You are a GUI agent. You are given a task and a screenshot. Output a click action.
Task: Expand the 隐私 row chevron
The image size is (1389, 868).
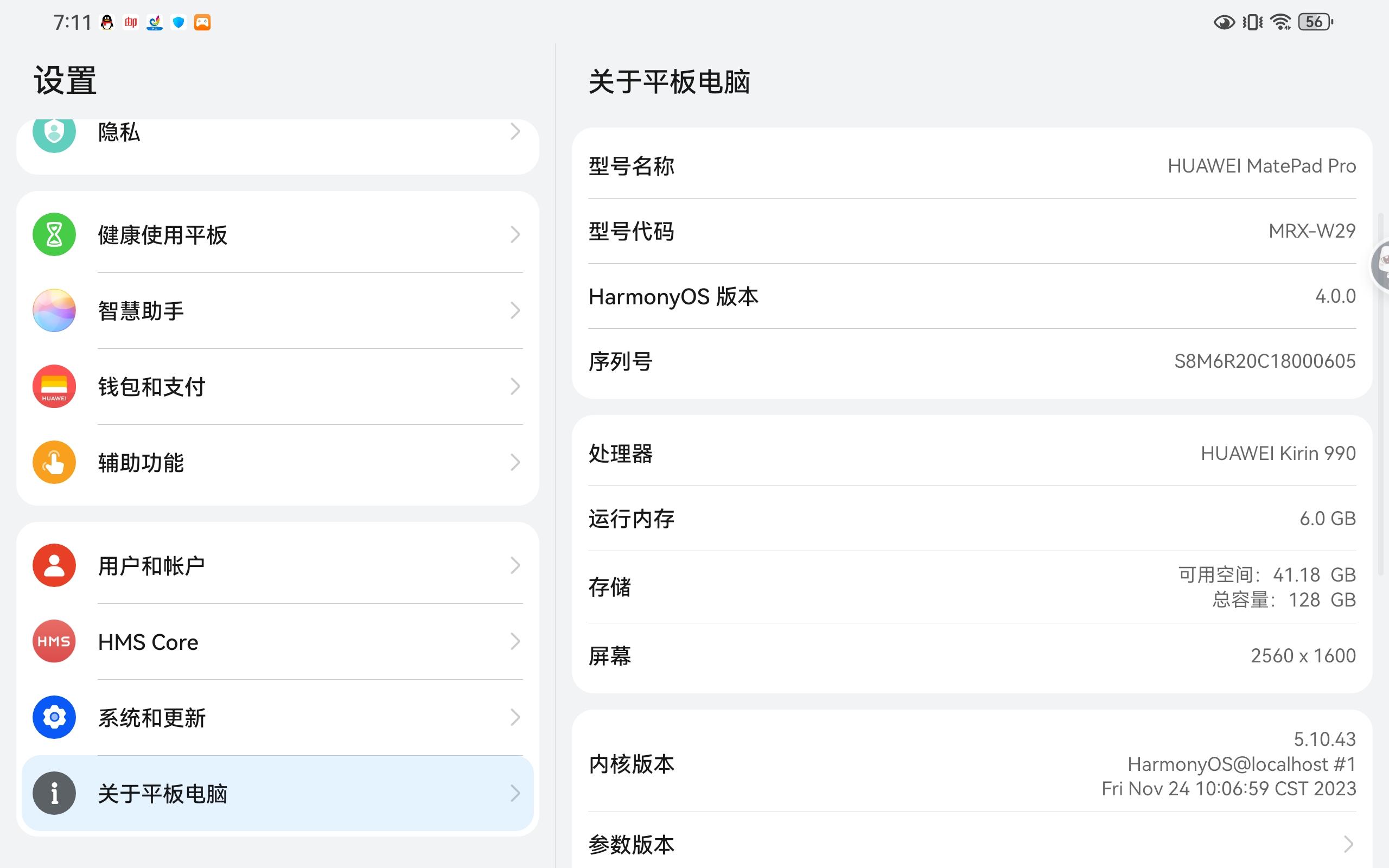point(515,132)
